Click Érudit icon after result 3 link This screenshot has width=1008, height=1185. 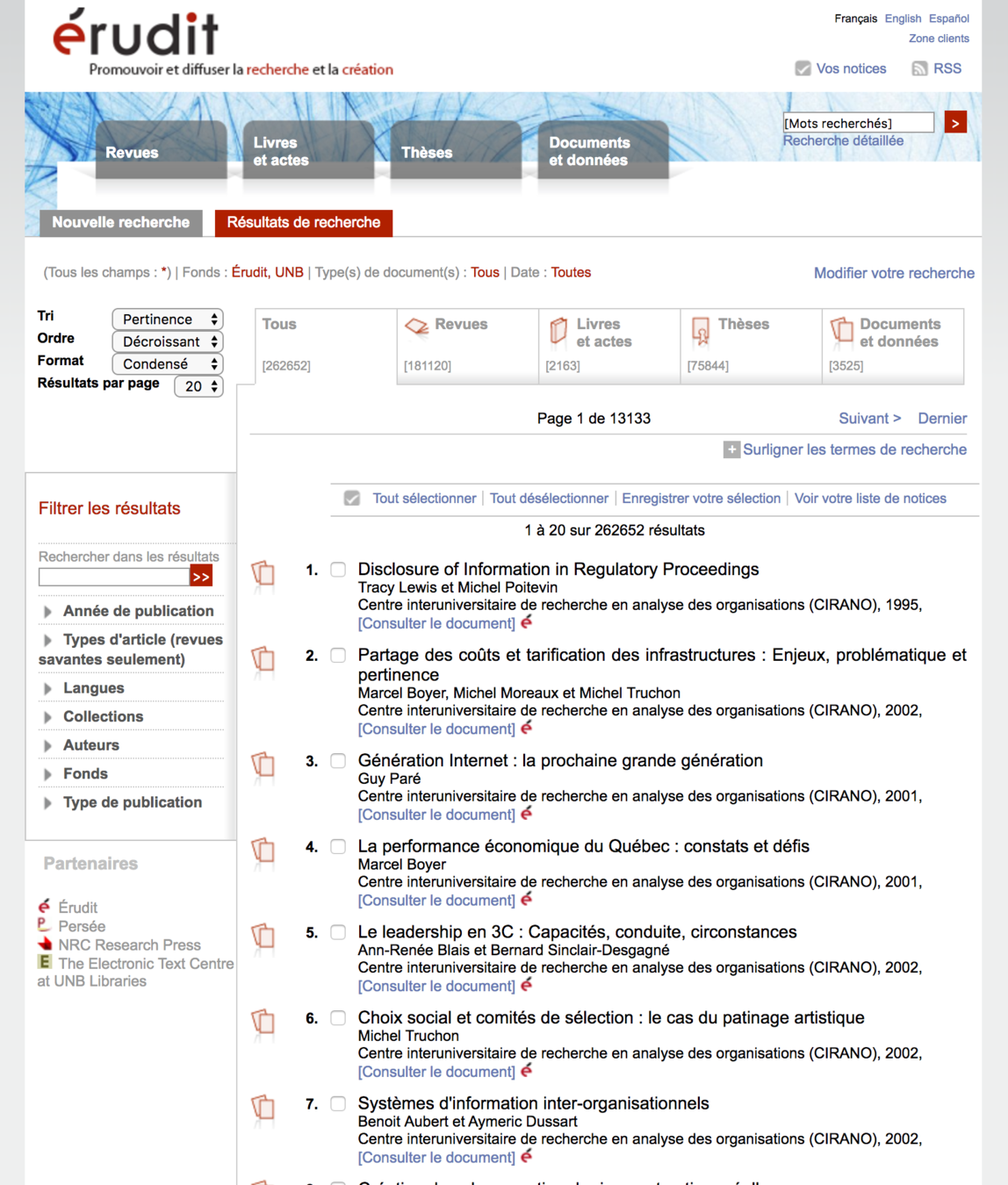(x=527, y=814)
